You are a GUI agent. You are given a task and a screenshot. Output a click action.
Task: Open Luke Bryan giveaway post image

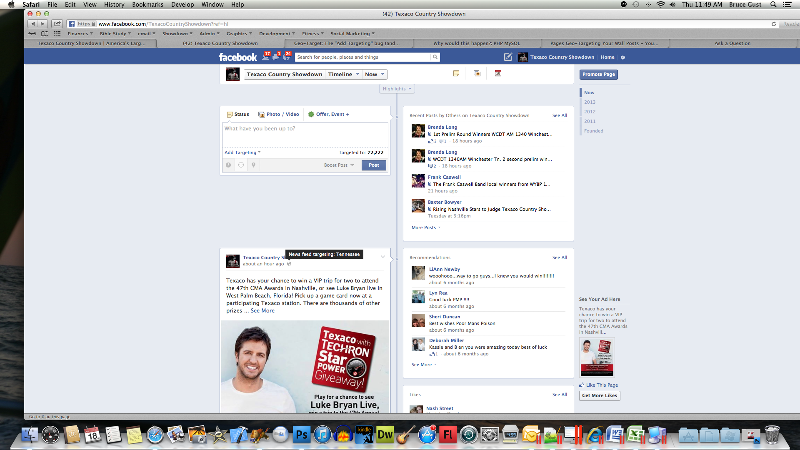click(305, 366)
